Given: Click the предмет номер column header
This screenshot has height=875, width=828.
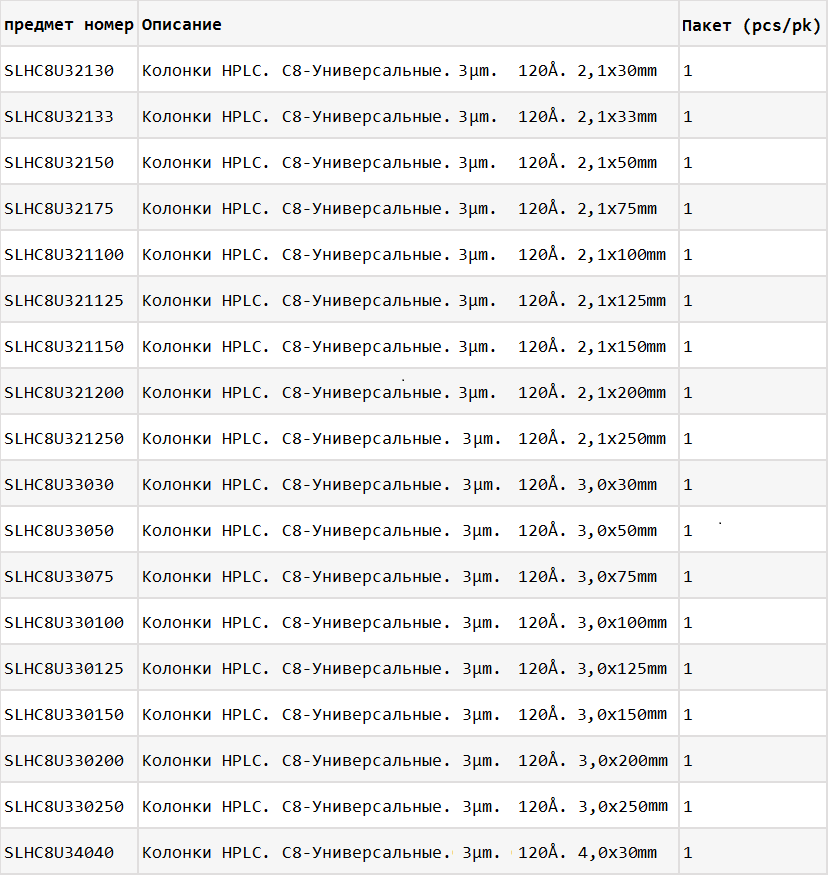Looking at the screenshot, I should (x=69, y=25).
